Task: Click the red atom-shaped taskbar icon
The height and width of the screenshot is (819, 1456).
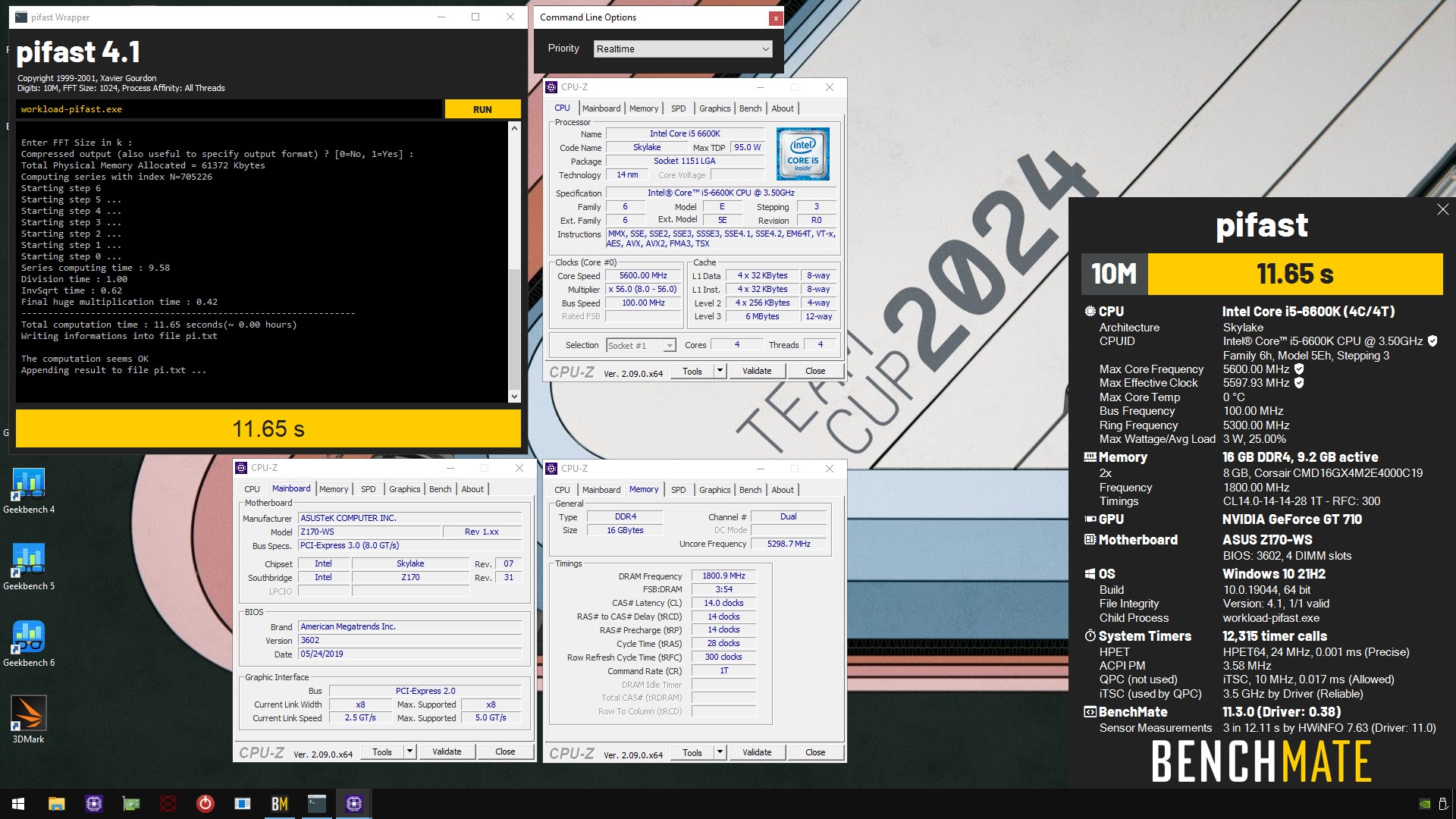Action: [168, 804]
